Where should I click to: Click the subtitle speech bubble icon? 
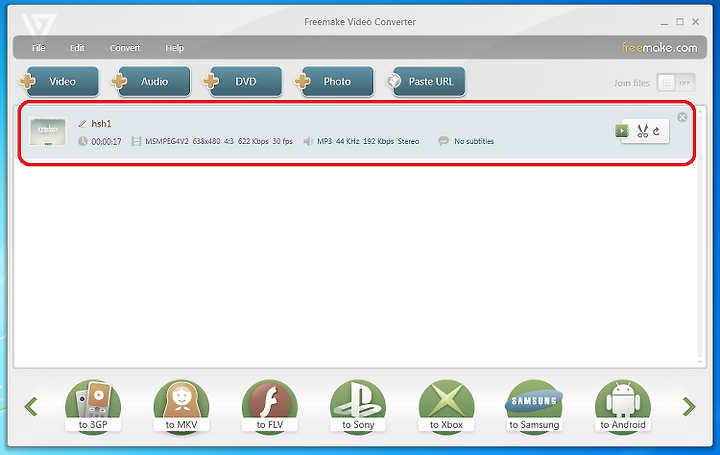pos(443,141)
